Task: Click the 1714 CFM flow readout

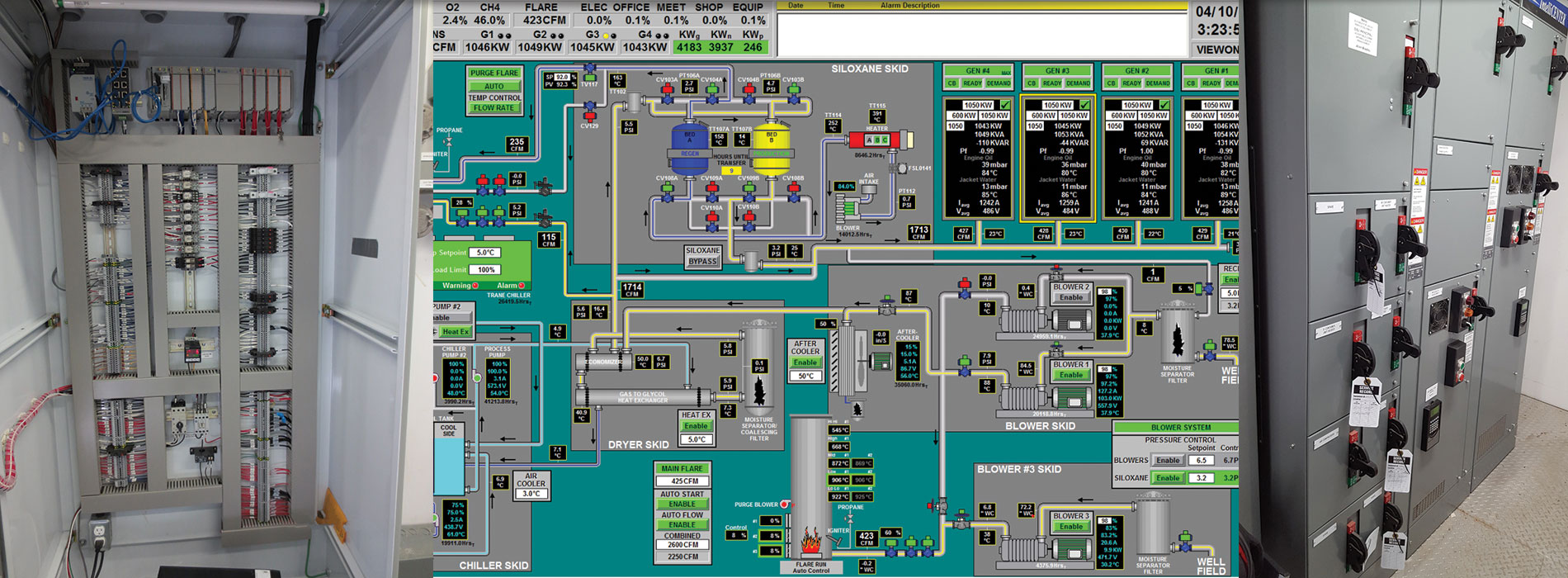Action: (x=632, y=290)
